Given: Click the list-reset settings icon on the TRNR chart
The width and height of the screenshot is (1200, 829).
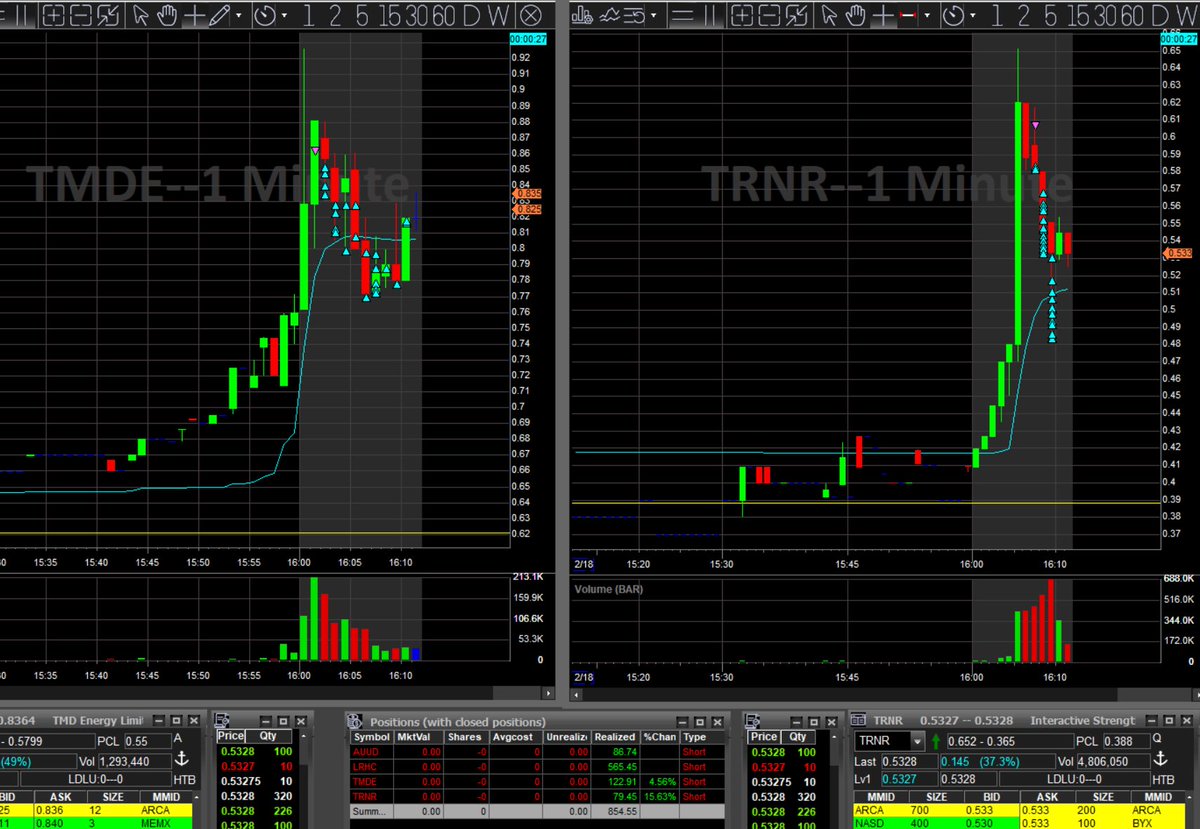Looking at the screenshot, I should click(635, 16).
